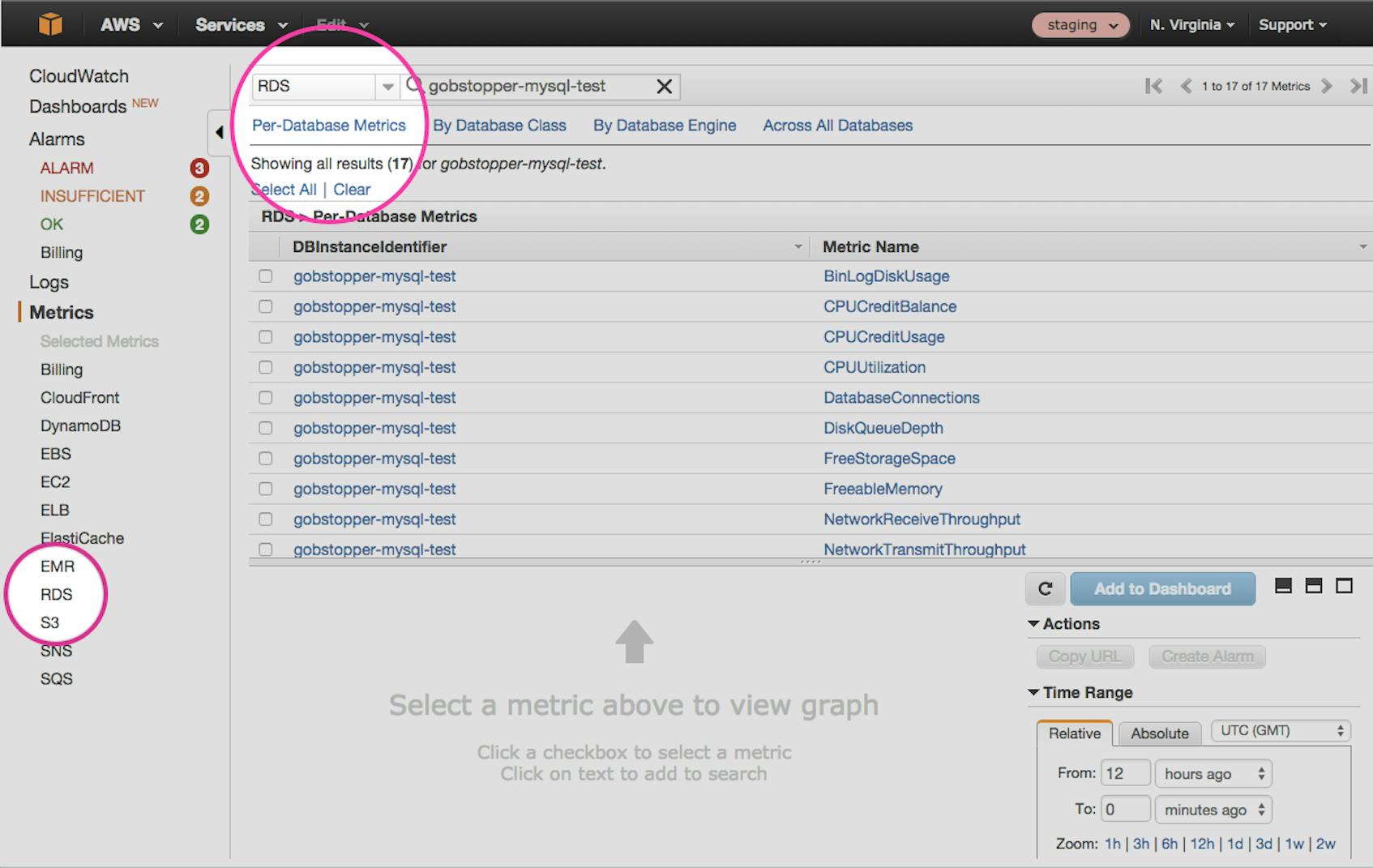Click the From hours input field
Viewport: 1373px width, 868px height.
pos(1125,773)
